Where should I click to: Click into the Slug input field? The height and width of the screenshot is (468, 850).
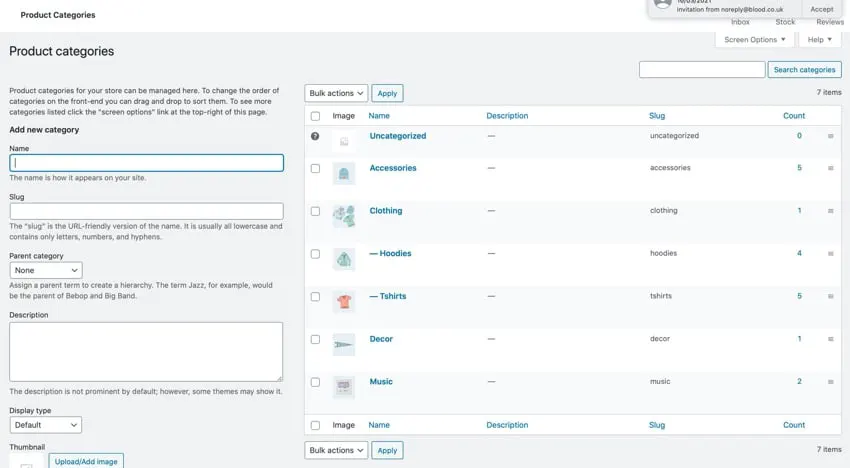coord(146,211)
